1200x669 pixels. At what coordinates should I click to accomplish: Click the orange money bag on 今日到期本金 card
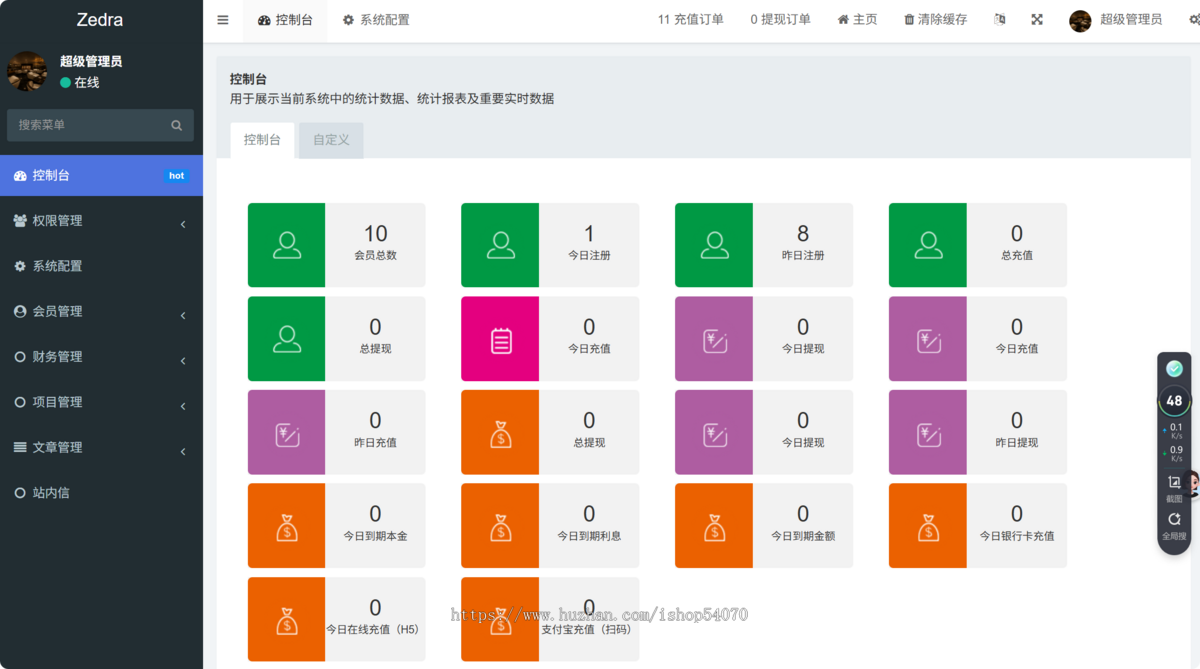287,527
